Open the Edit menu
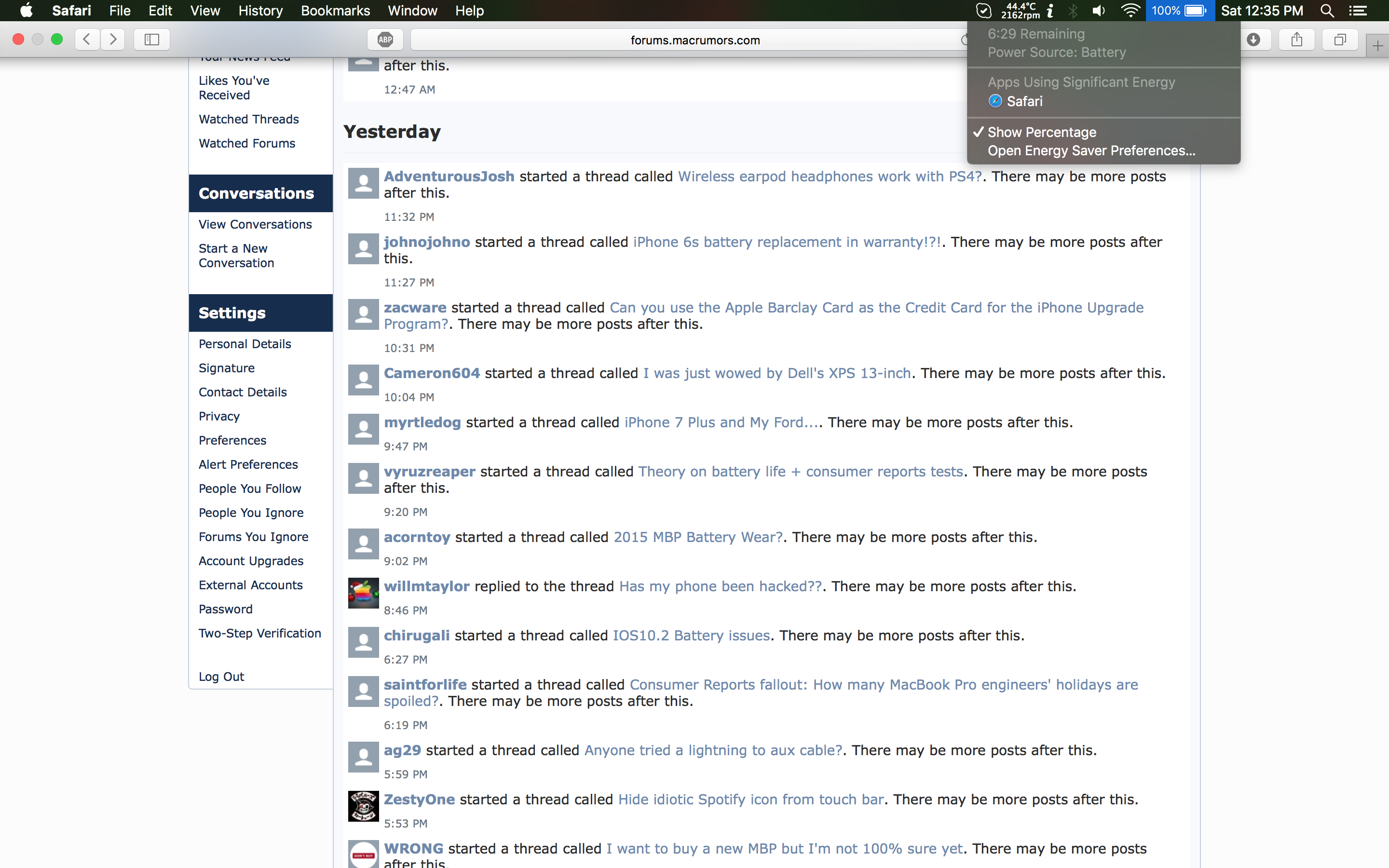Viewport: 1389px width, 868px height. pos(160,10)
